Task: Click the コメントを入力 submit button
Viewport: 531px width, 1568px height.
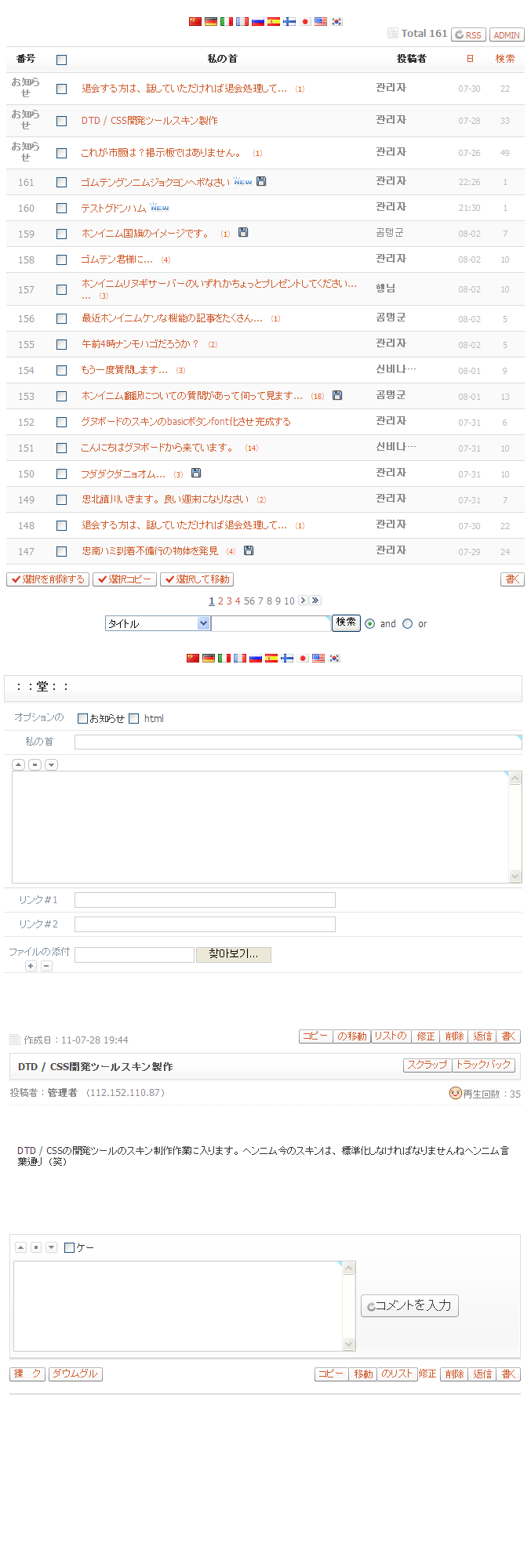Action: (x=409, y=1305)
